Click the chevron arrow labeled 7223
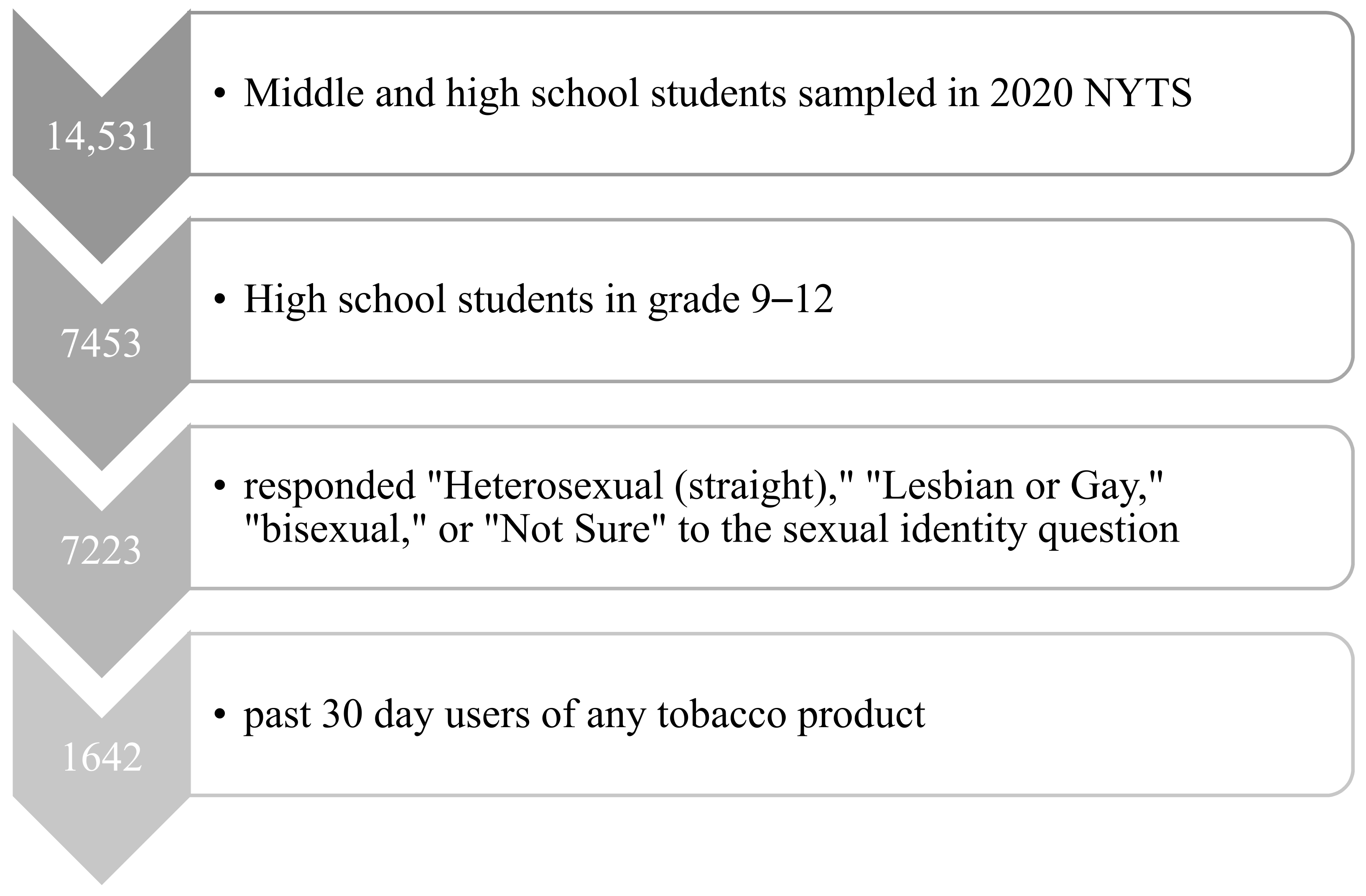 101,550
